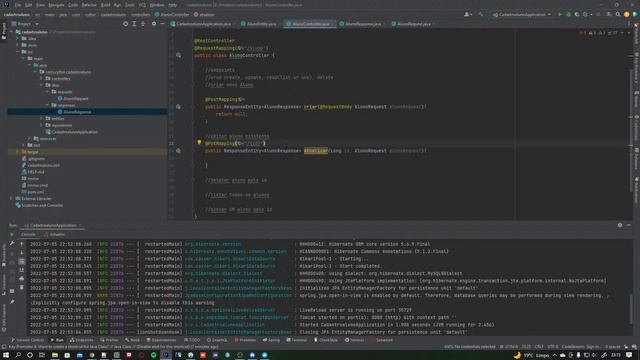Click the locate opened file target icon
The image size is (640, 360).
pos(125,24)
